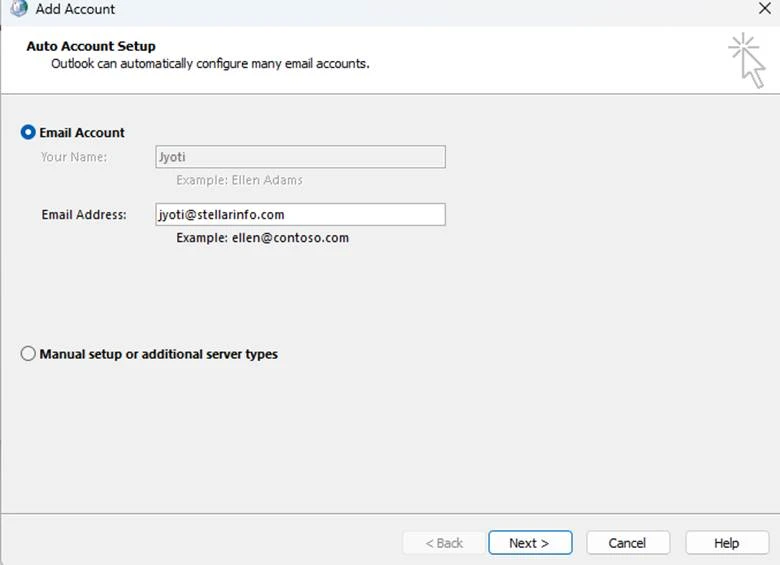Click the Your Name text field

click(x=300, y=157)
